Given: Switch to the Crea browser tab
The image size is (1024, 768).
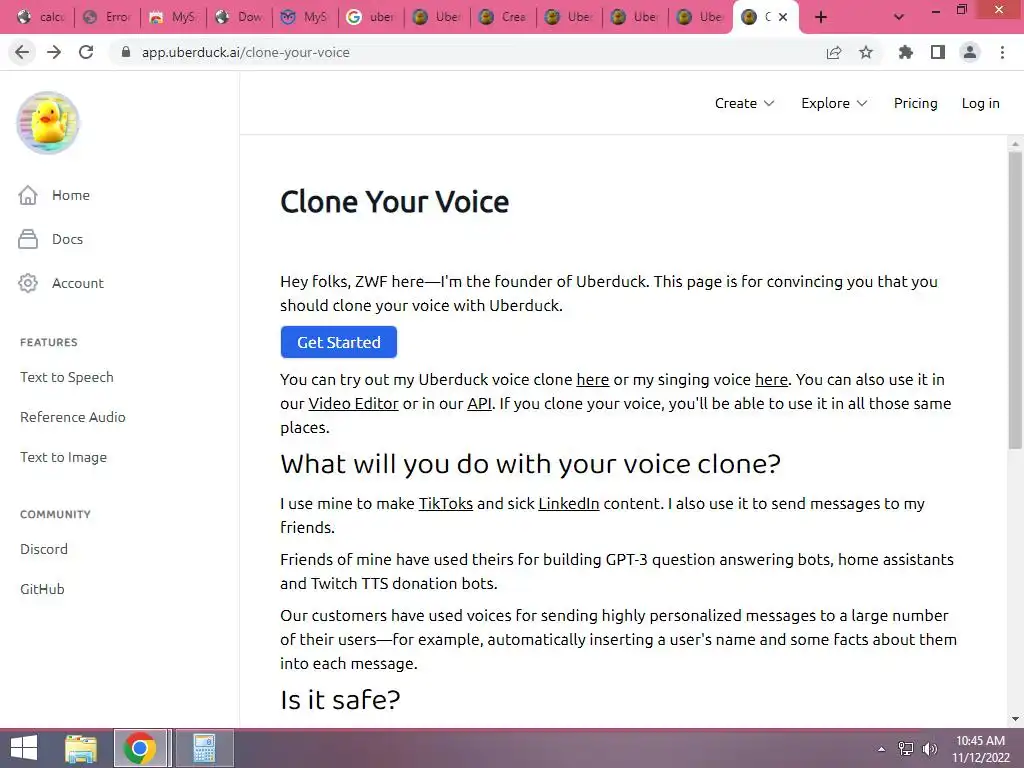Looking at the screenshot, I should point(504,17).
